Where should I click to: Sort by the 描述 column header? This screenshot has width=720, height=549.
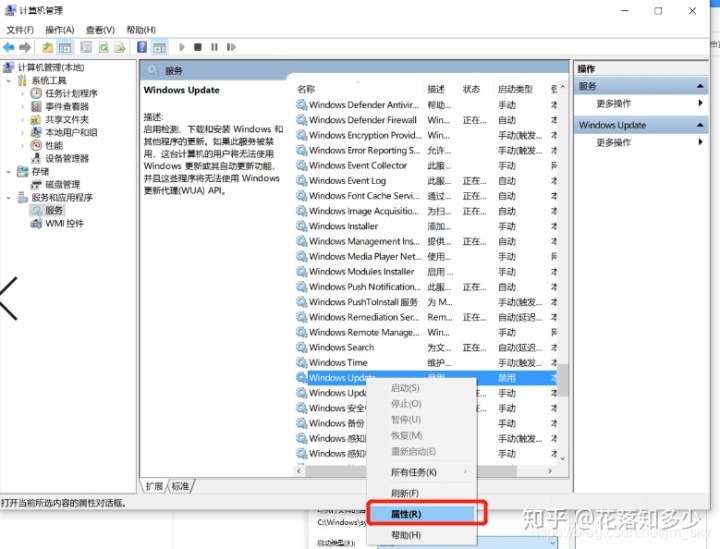pyautogui.click(x=436, y=89)
